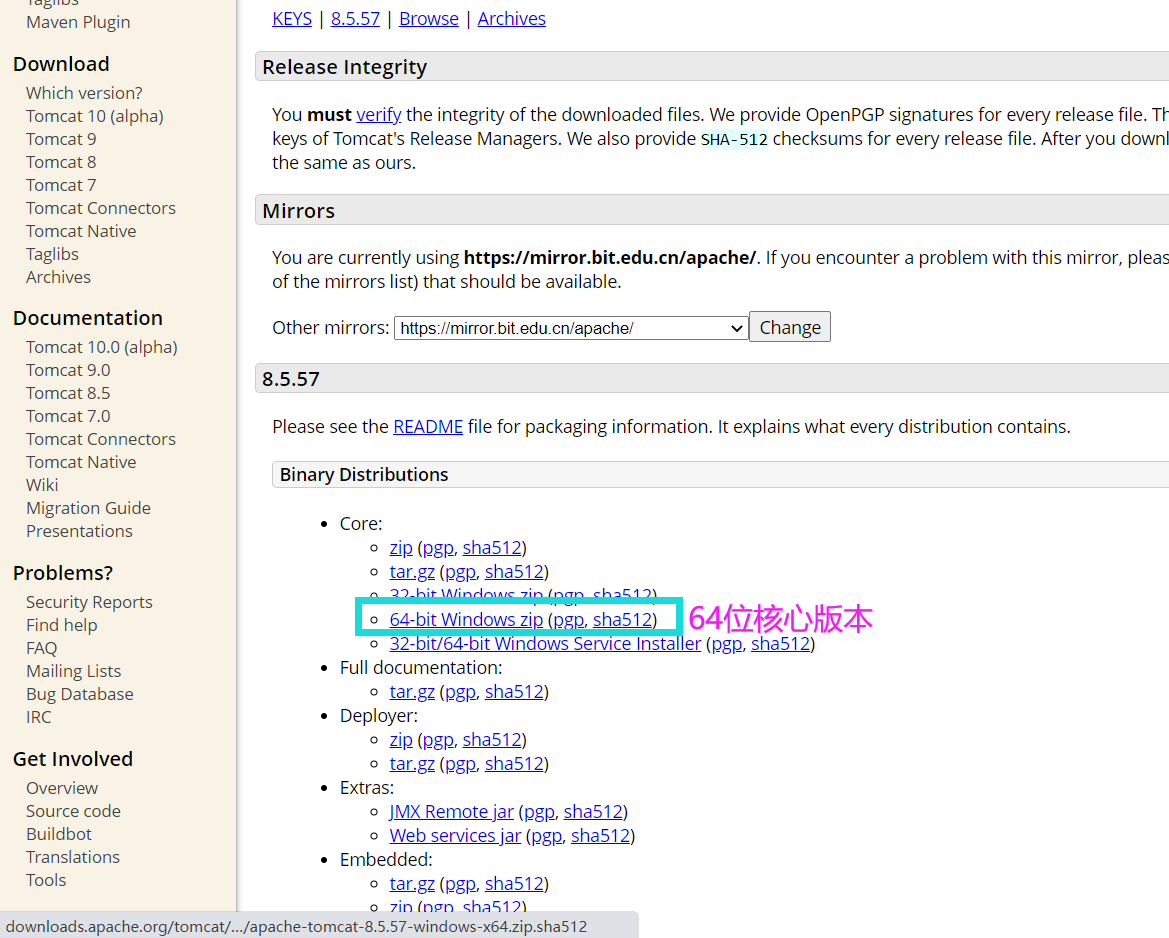This screenshot has width=1169, height=938.
Task: Open Tomcat 9.0 documentation
Action: point(68,371)
